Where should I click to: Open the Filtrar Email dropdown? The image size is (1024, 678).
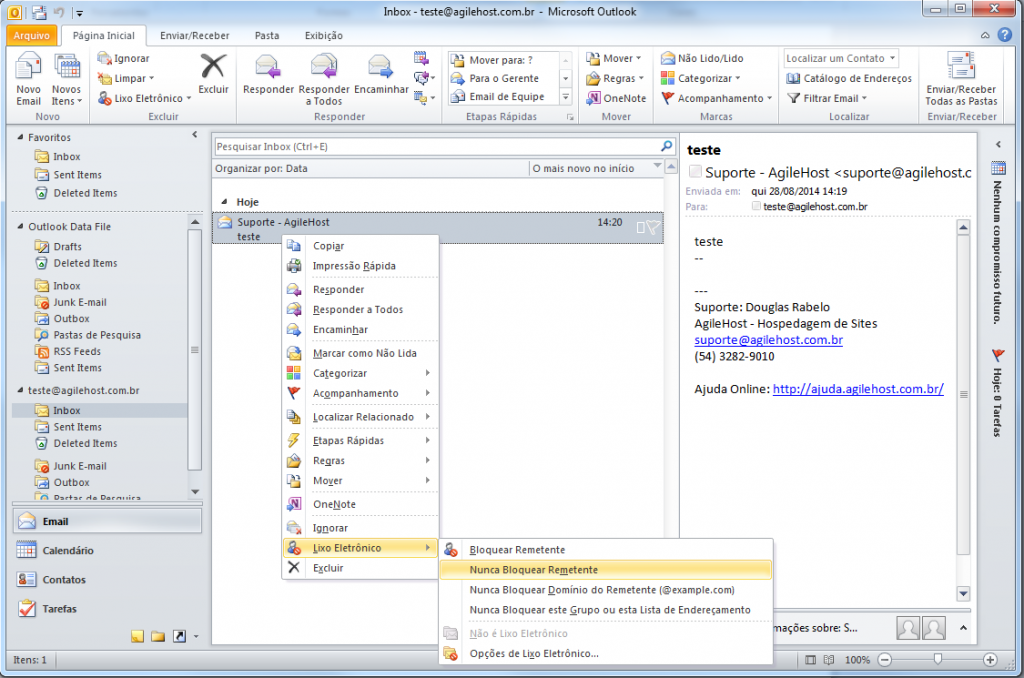coord(827,98)
